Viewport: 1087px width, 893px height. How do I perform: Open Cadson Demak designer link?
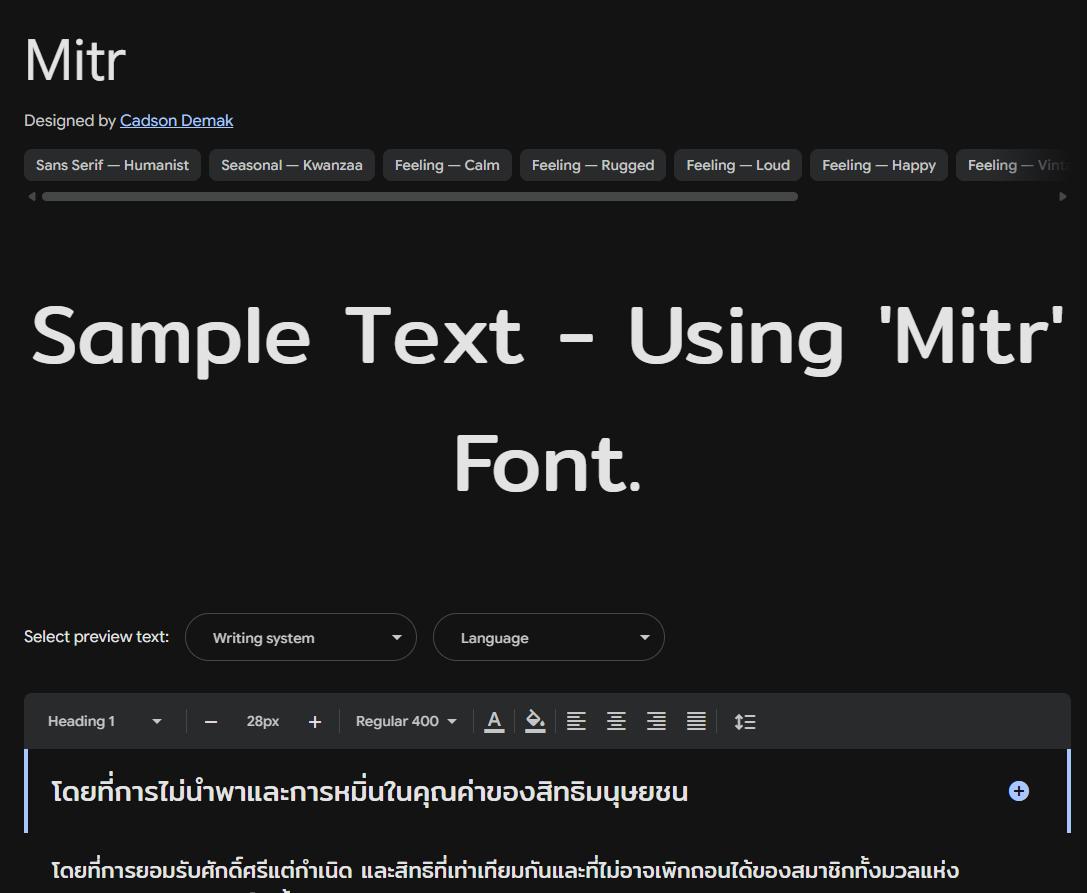pos(176,121)
